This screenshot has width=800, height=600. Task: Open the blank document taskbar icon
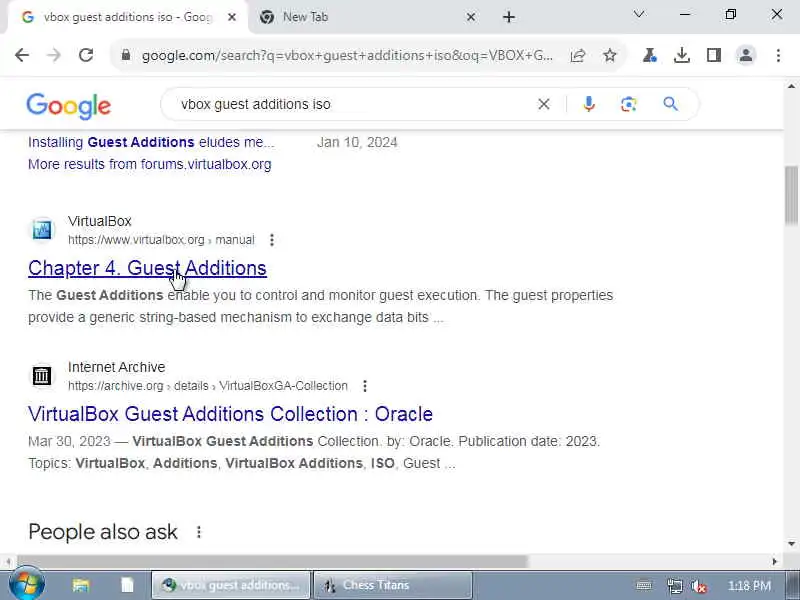pyautogui.click(x=127, y=585)
